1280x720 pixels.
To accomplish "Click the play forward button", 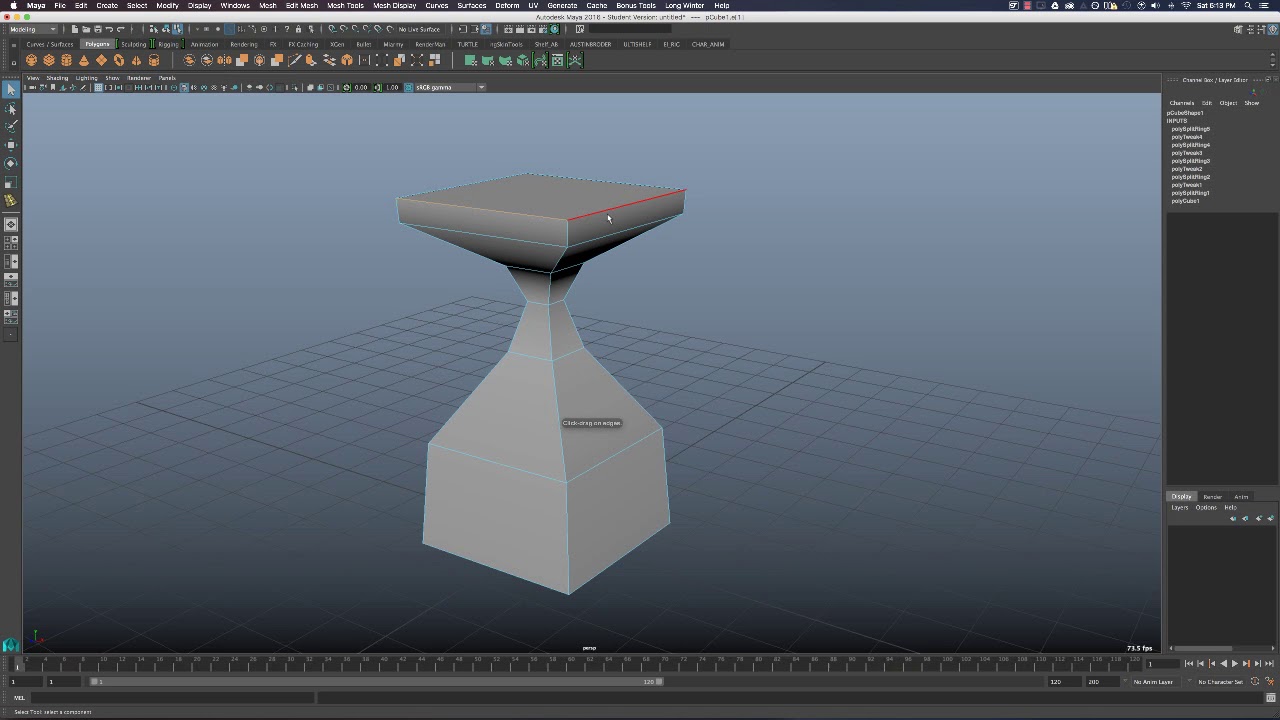I will 1234,664.
